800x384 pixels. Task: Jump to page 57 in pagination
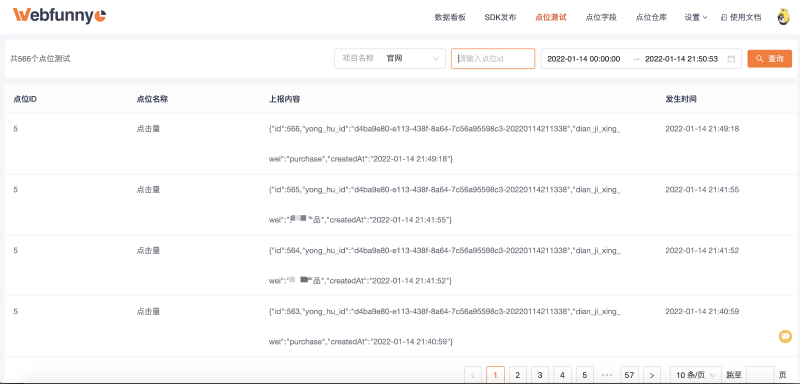630,375
